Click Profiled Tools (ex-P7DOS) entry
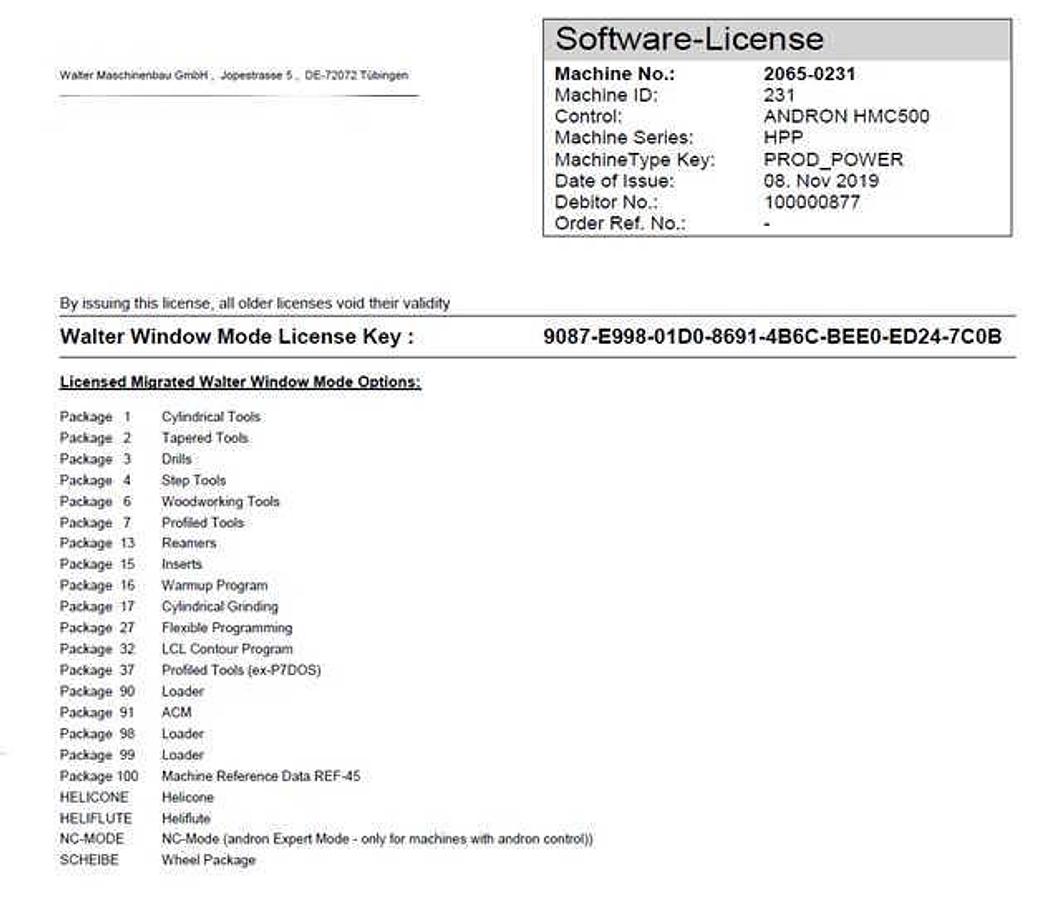Screen dimensions: 1051x900 click(241, 670)
